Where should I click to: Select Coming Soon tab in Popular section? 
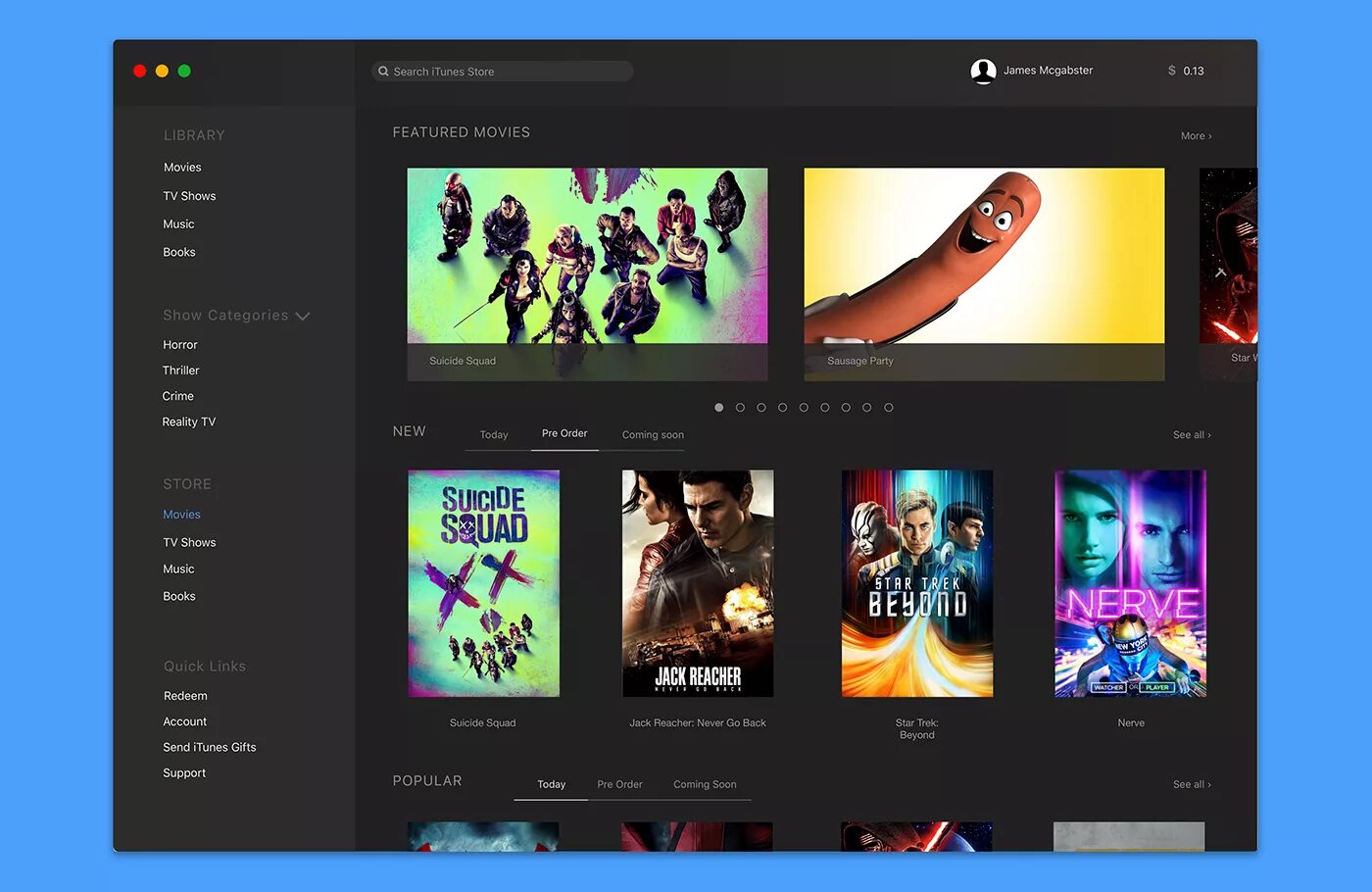[705, 784]
